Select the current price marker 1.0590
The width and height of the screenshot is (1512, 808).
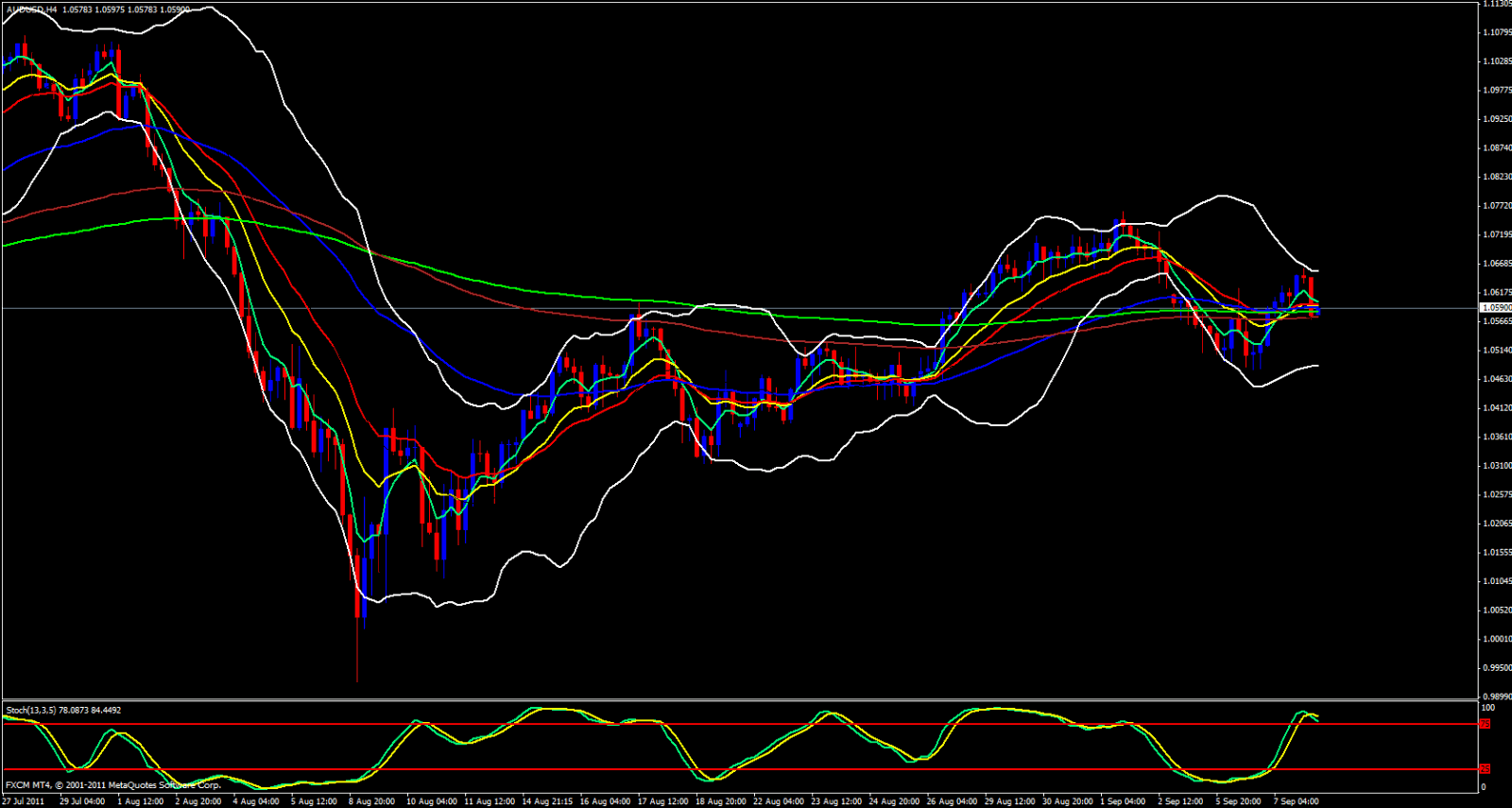(1495, 308)
